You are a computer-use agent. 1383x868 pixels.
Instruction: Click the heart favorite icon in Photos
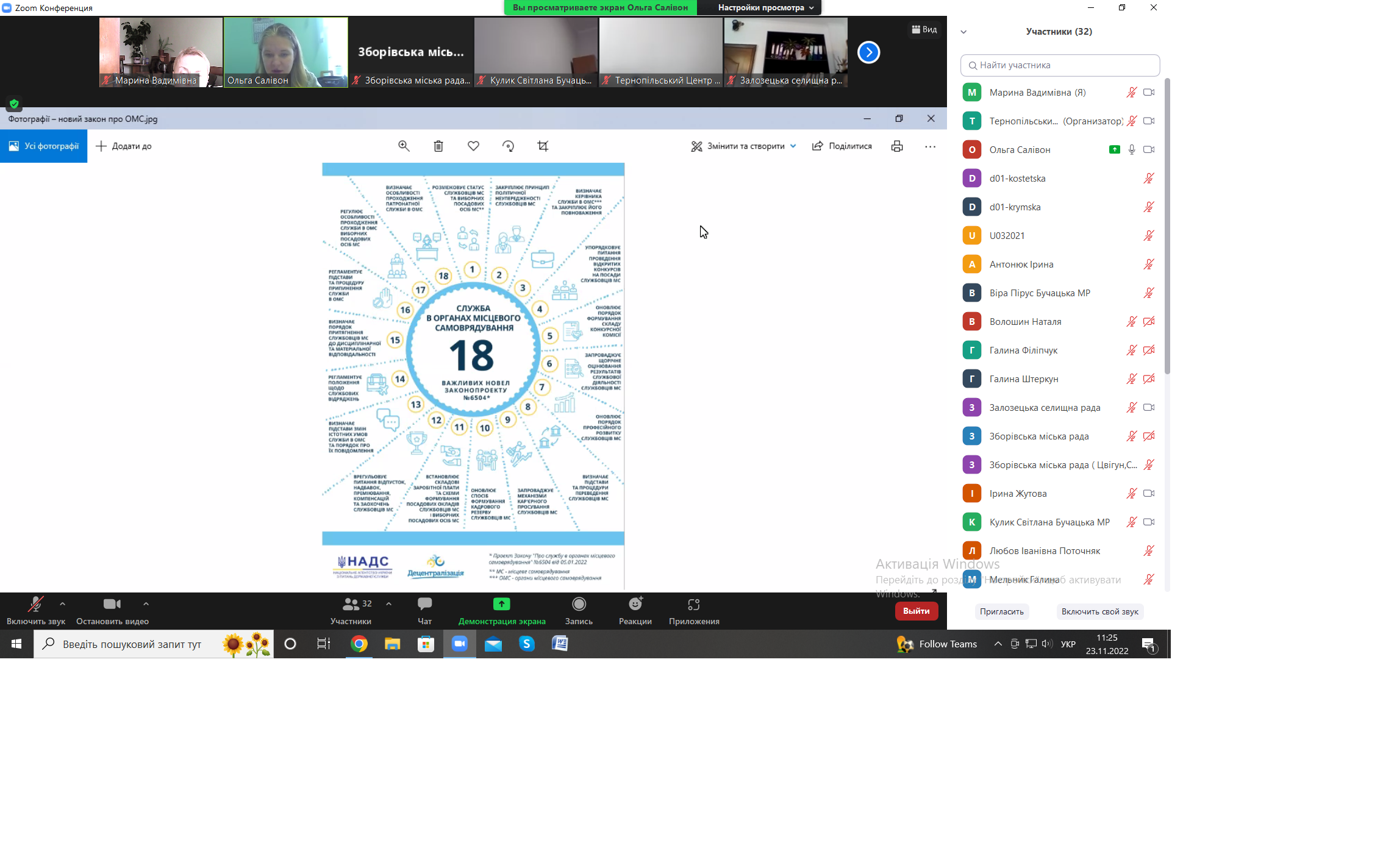(473, 146)
